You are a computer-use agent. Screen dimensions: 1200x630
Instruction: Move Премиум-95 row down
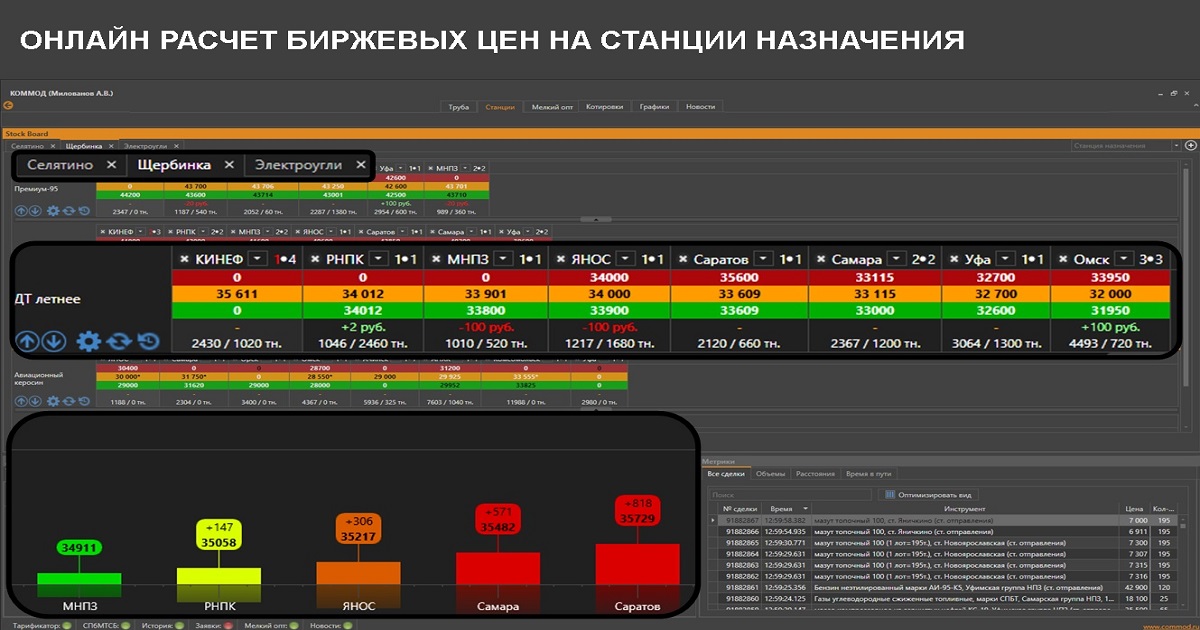point(35,211)
